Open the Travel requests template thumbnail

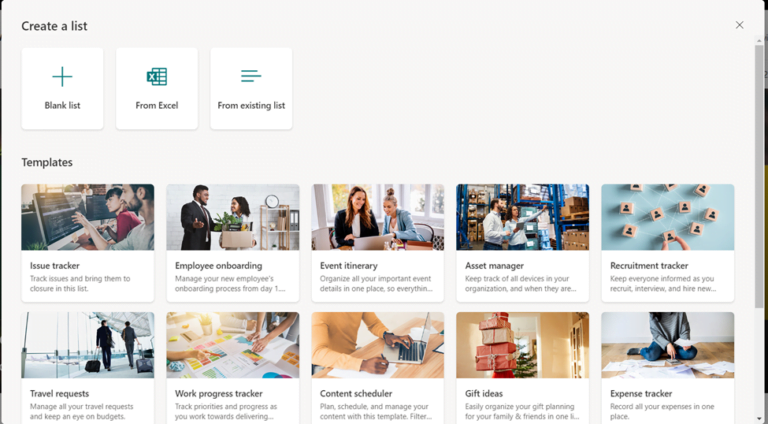[x=88, y=345]
